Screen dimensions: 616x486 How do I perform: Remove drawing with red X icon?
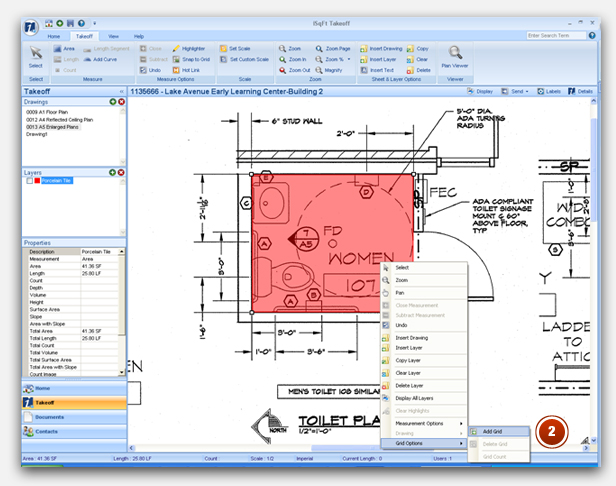pyautogui.click(x=121, y=102)
